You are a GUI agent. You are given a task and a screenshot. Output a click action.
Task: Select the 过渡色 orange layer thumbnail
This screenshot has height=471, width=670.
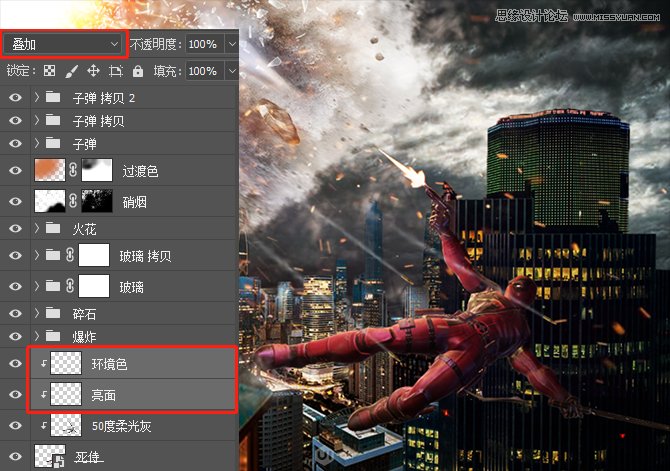tap(50, 170)
